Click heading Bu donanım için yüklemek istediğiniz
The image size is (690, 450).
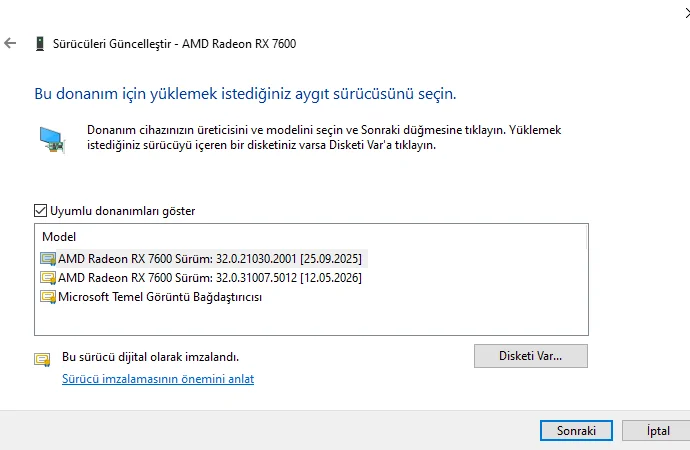pyautogui.click(x=245, y=94)
